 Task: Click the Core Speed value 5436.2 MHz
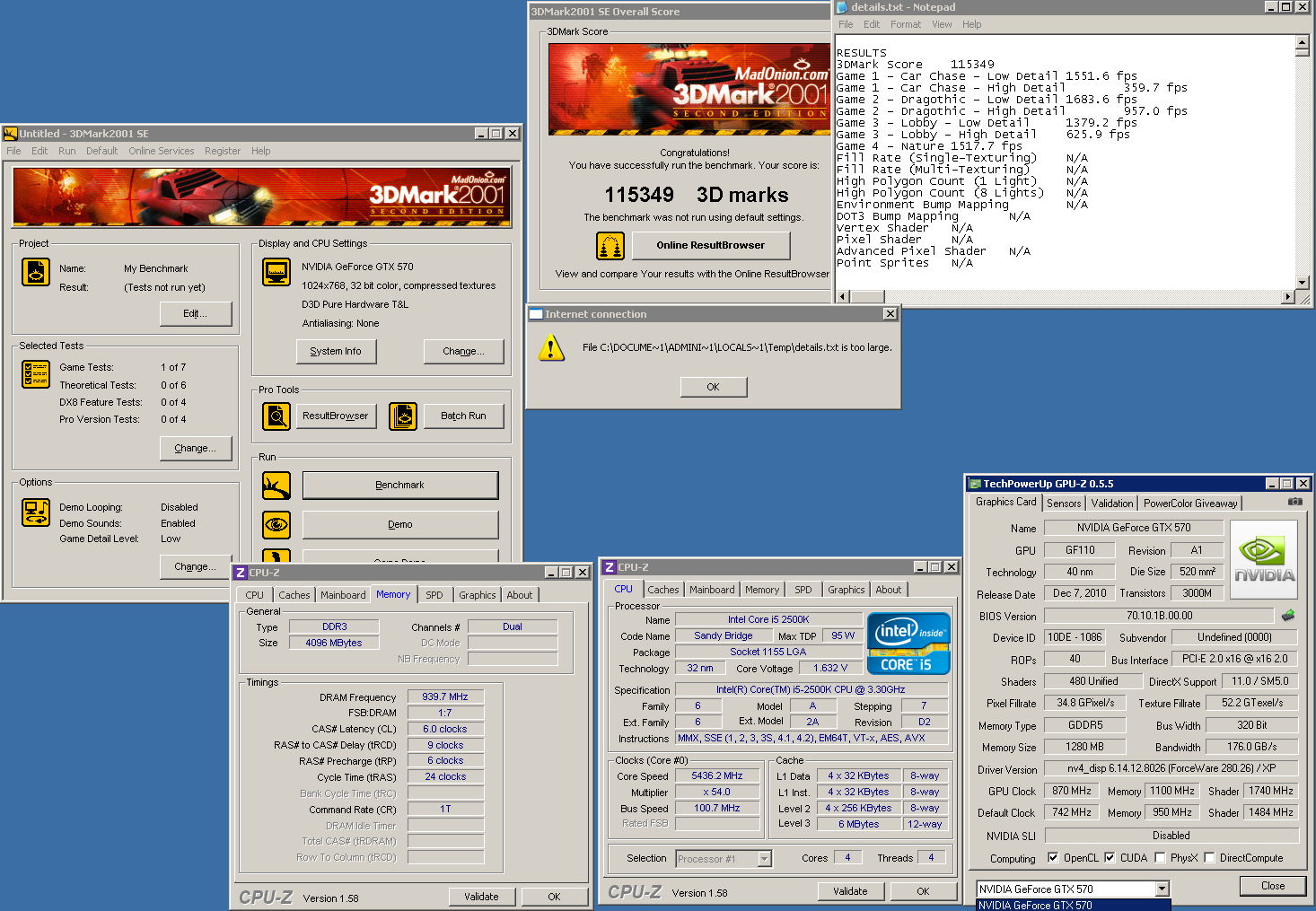[716, 776]
